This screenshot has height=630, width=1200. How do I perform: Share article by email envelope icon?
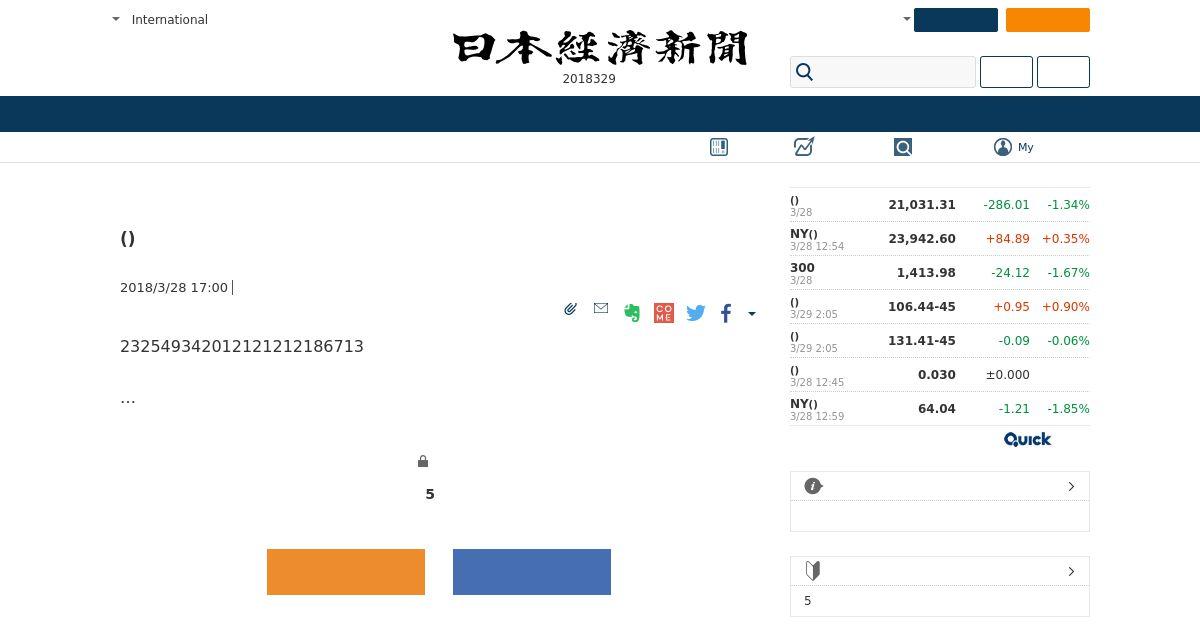coord(601,309)
